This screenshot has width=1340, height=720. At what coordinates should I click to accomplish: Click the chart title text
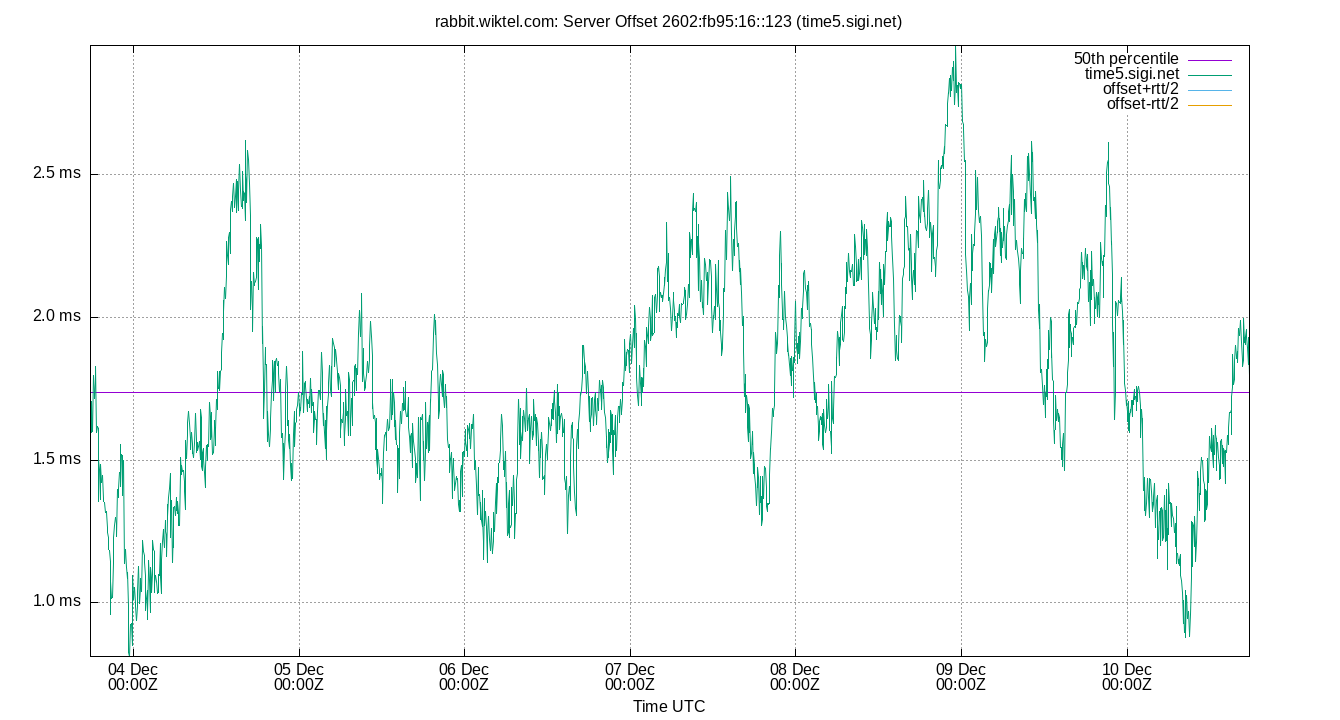tap(668, 20)
